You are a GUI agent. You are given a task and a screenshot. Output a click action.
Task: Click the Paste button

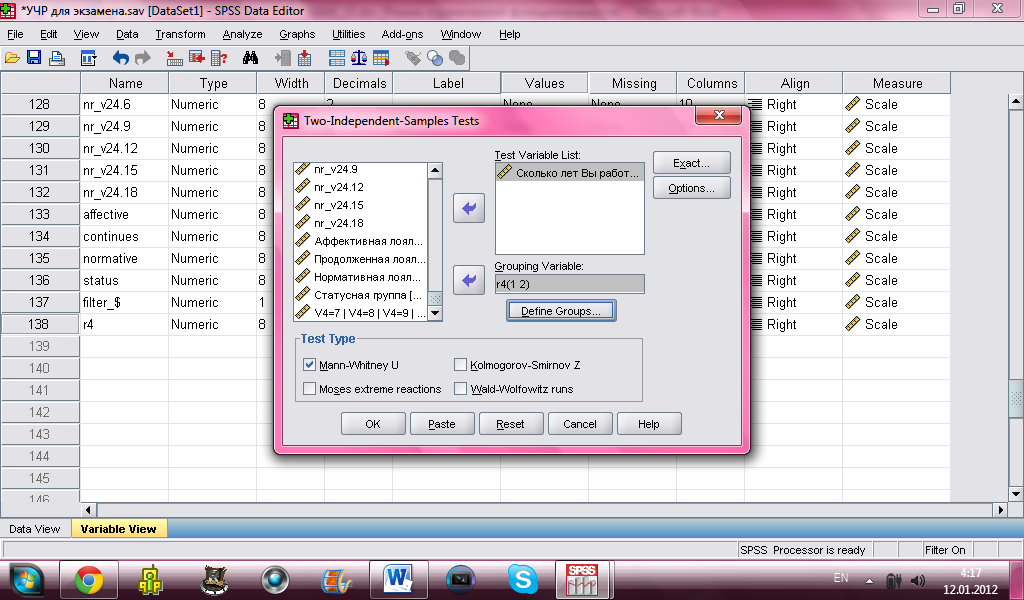[441, 424]
